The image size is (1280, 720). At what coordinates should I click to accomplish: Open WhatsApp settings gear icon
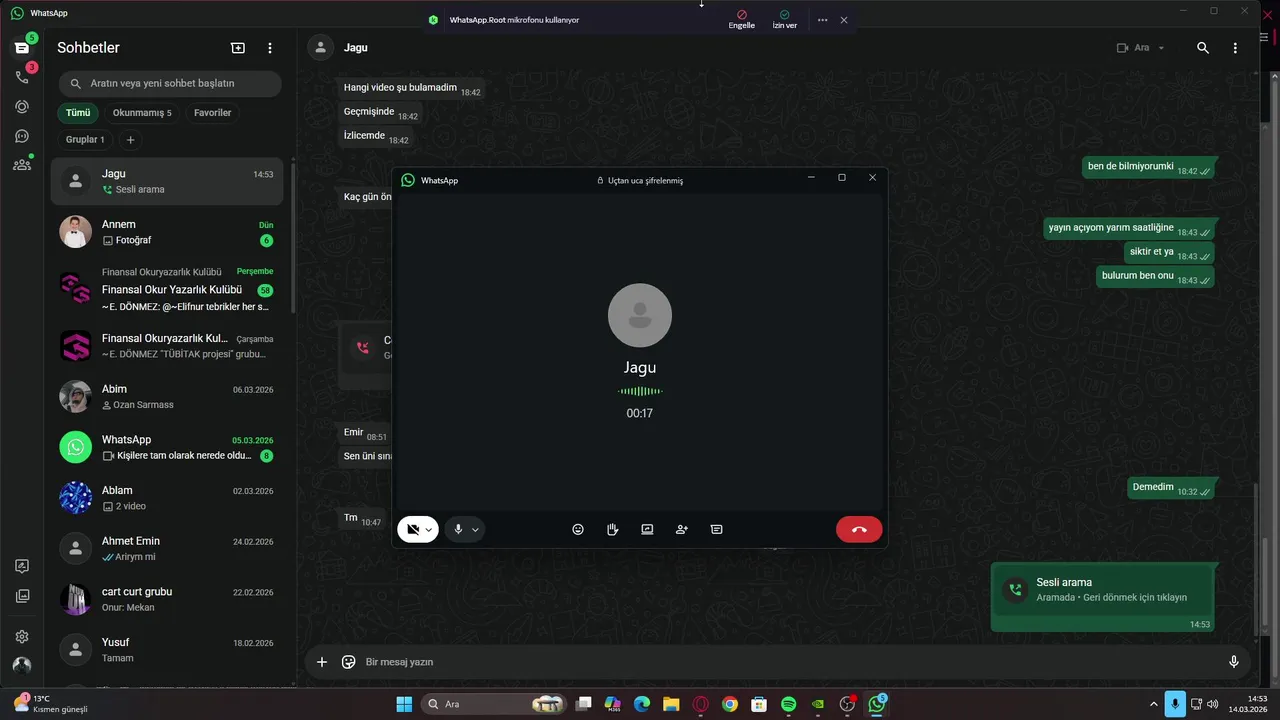22,636
